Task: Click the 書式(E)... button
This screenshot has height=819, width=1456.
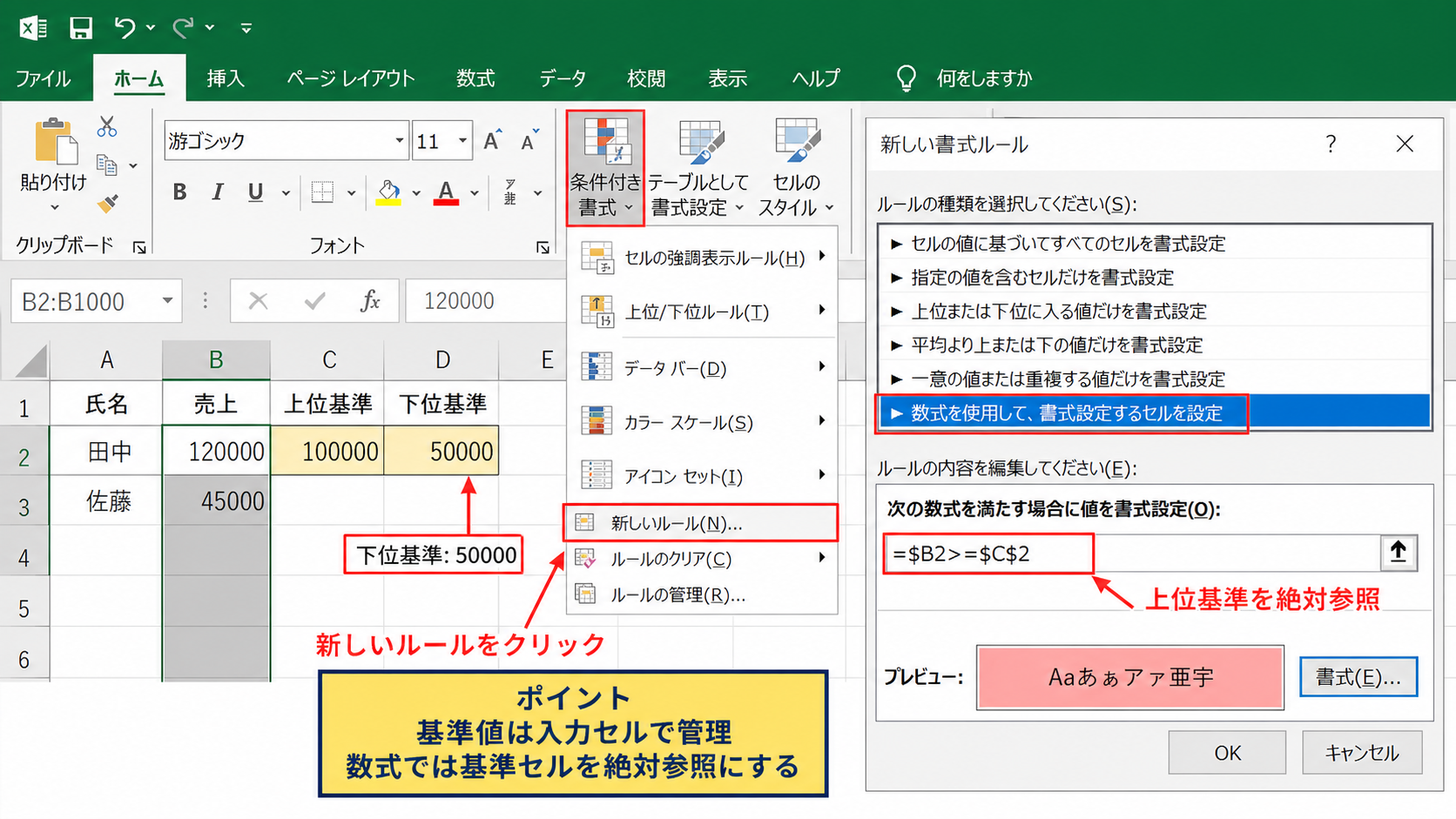Action: click(1358, 677)
